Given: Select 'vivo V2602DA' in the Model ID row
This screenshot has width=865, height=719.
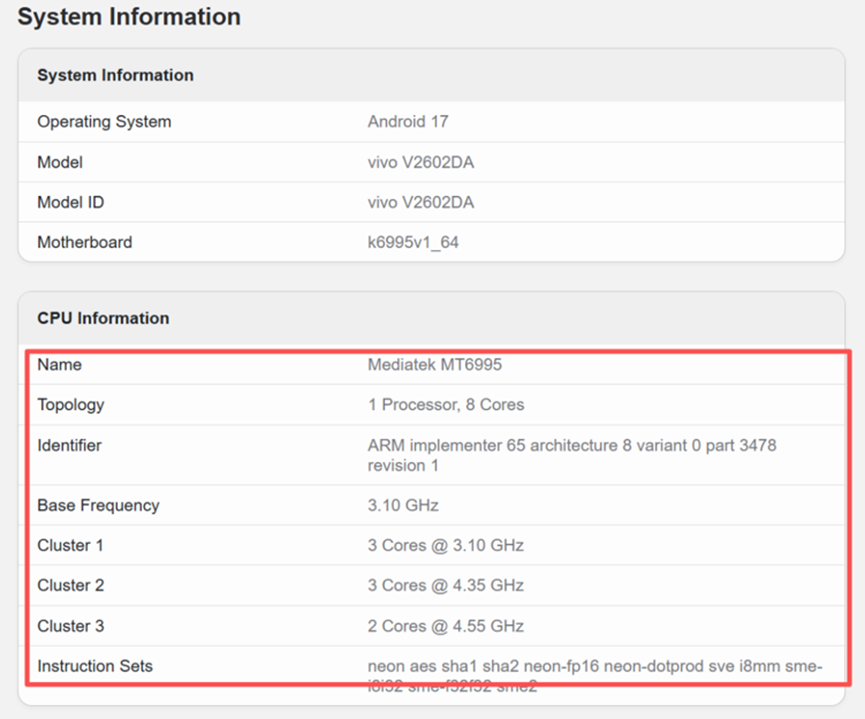Looking at the screenshot, I should tap(420, 202).
